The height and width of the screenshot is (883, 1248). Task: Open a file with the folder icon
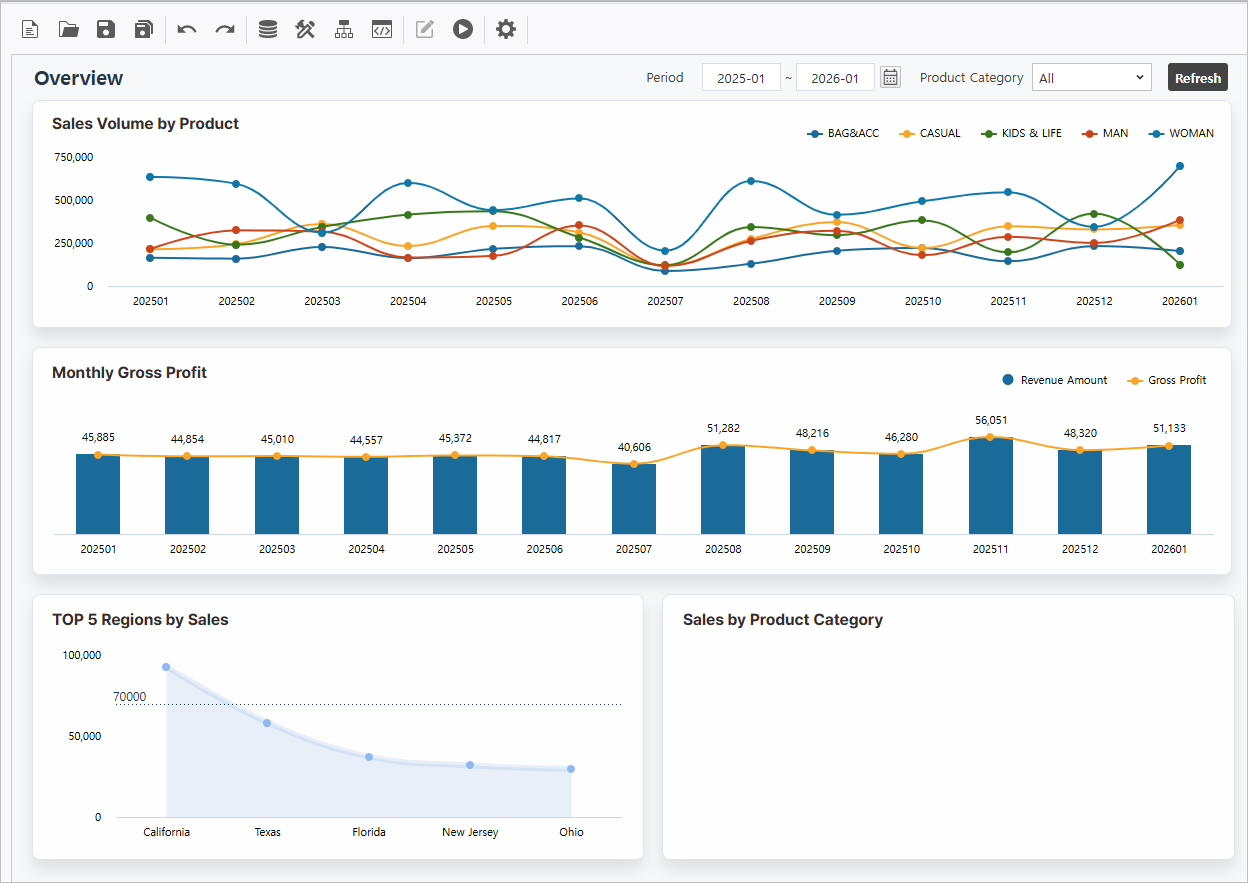[x=68, y=29]
